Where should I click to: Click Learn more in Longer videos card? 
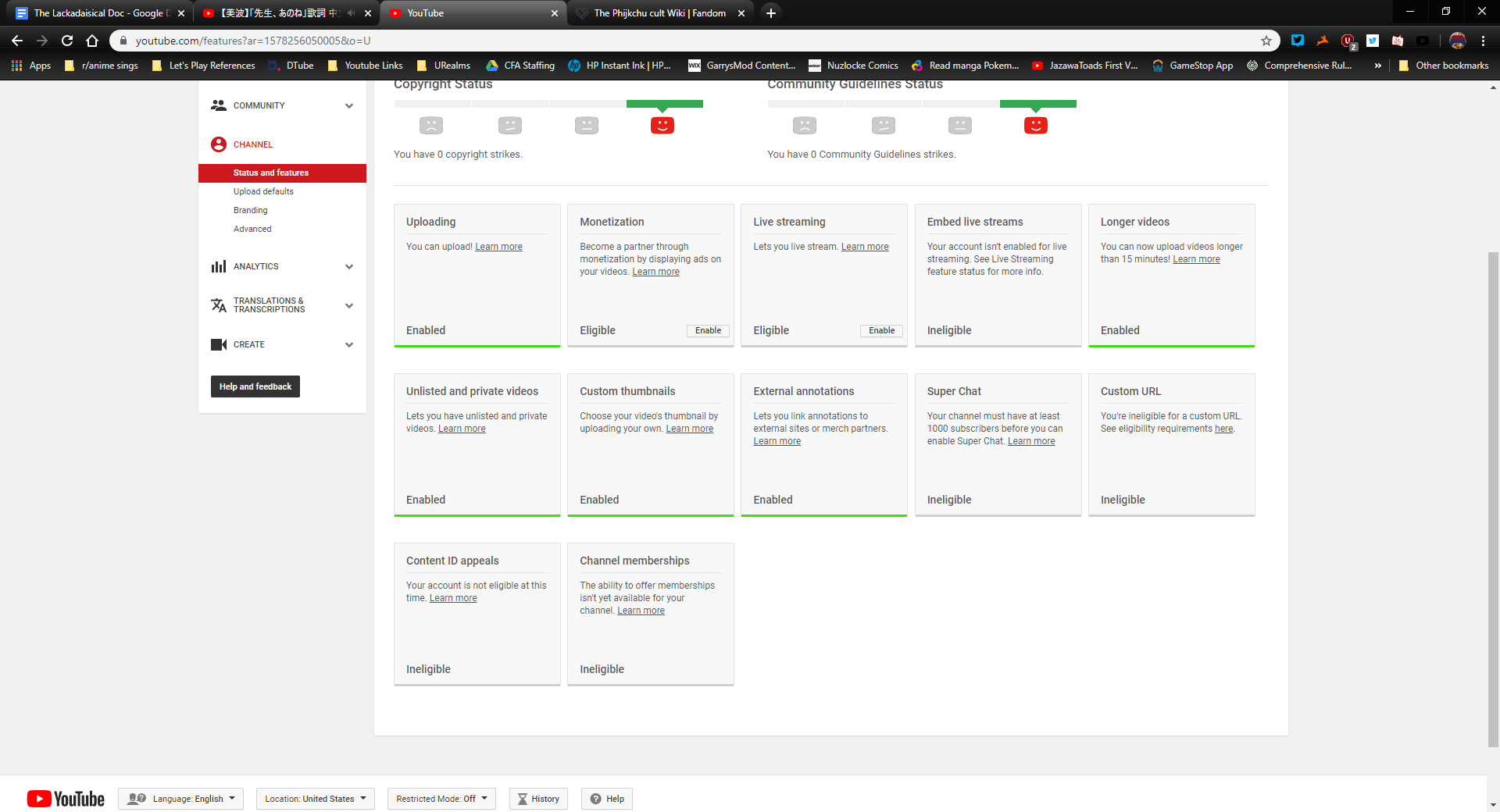(1196, 259)
